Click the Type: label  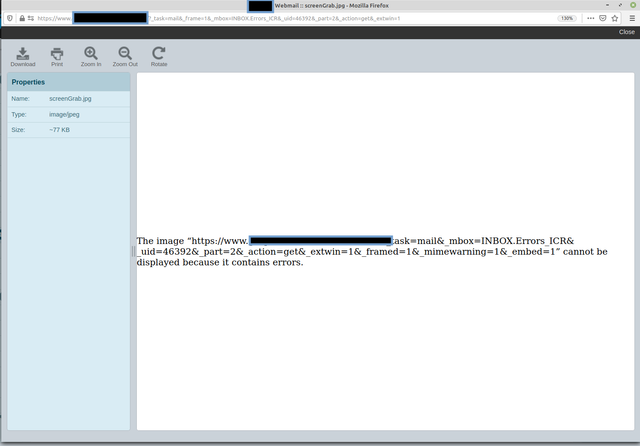[19, 114]
